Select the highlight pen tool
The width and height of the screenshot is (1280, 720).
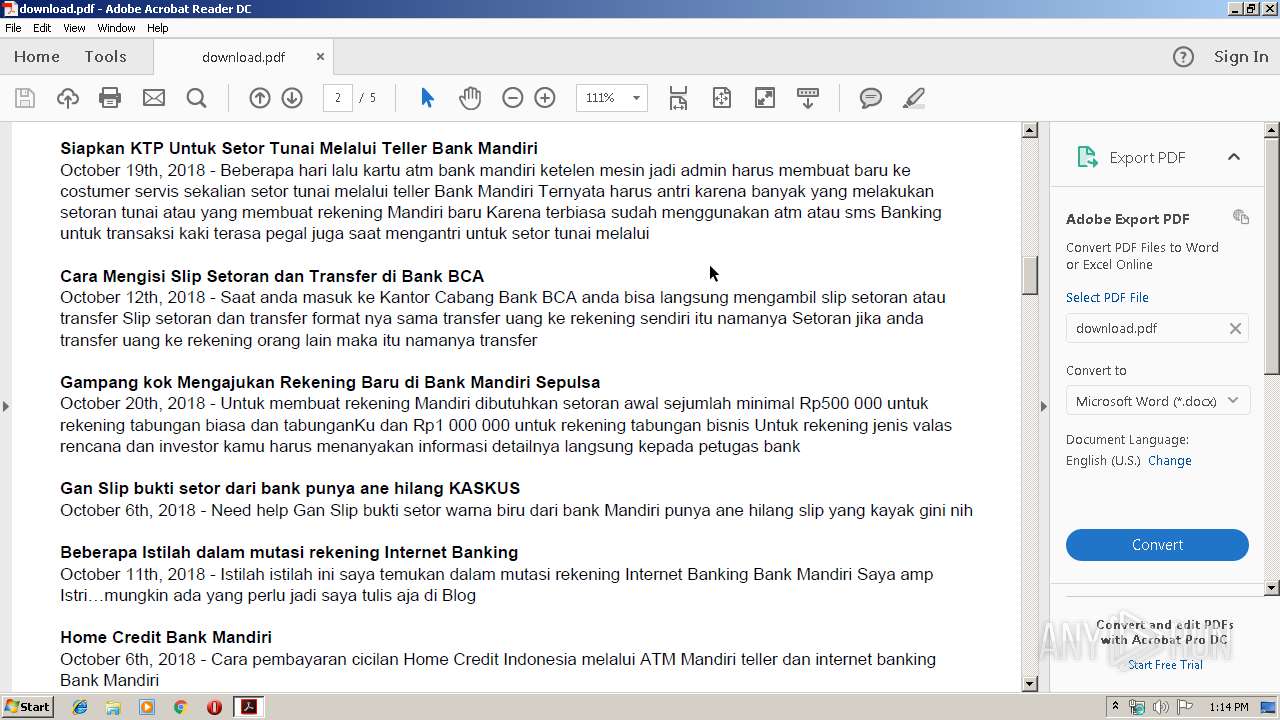click(x=913, y=98)
